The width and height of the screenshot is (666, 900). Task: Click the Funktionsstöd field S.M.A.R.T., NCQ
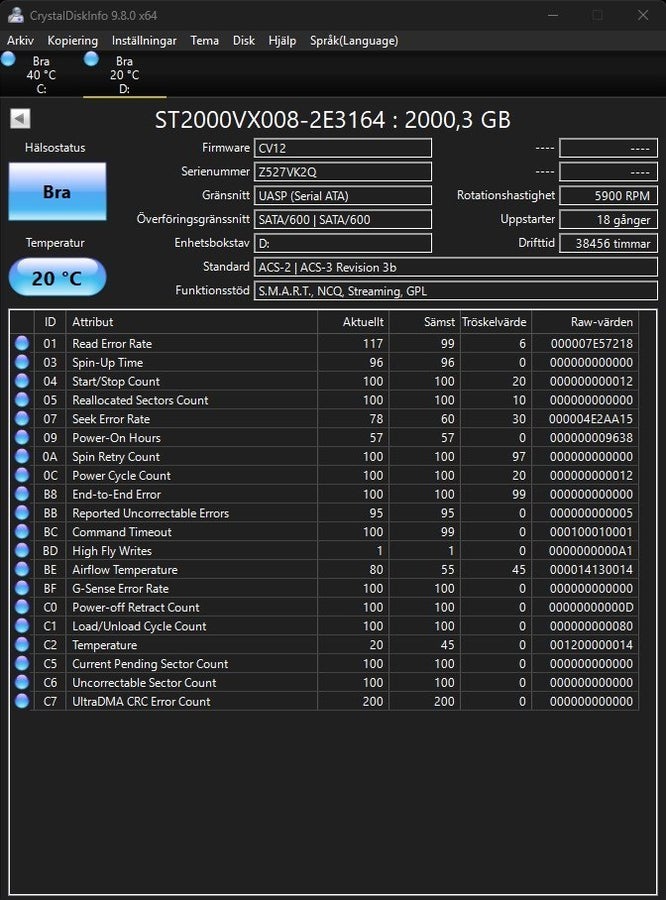[456, 291]
